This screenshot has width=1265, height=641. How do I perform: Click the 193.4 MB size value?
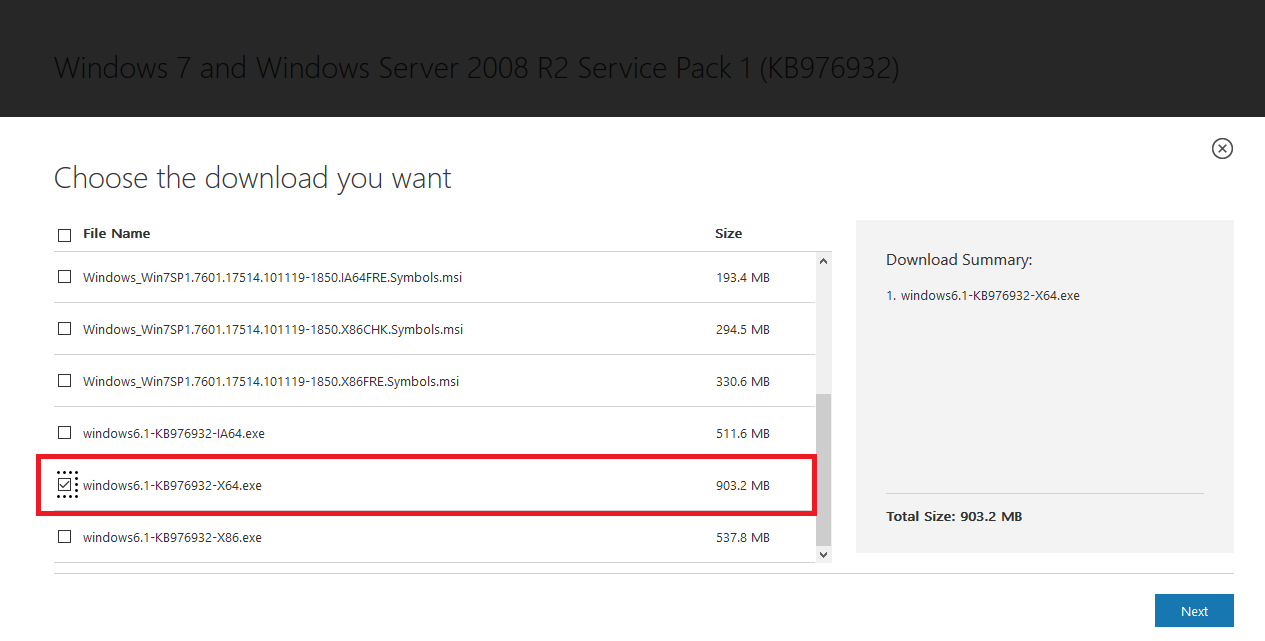coord(743,277)
